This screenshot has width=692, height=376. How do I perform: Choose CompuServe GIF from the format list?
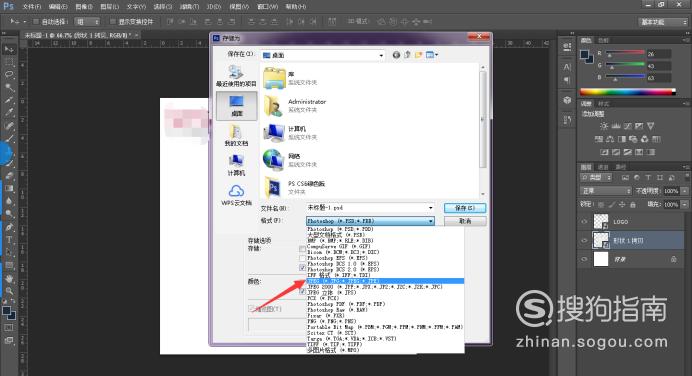point(385,247)
